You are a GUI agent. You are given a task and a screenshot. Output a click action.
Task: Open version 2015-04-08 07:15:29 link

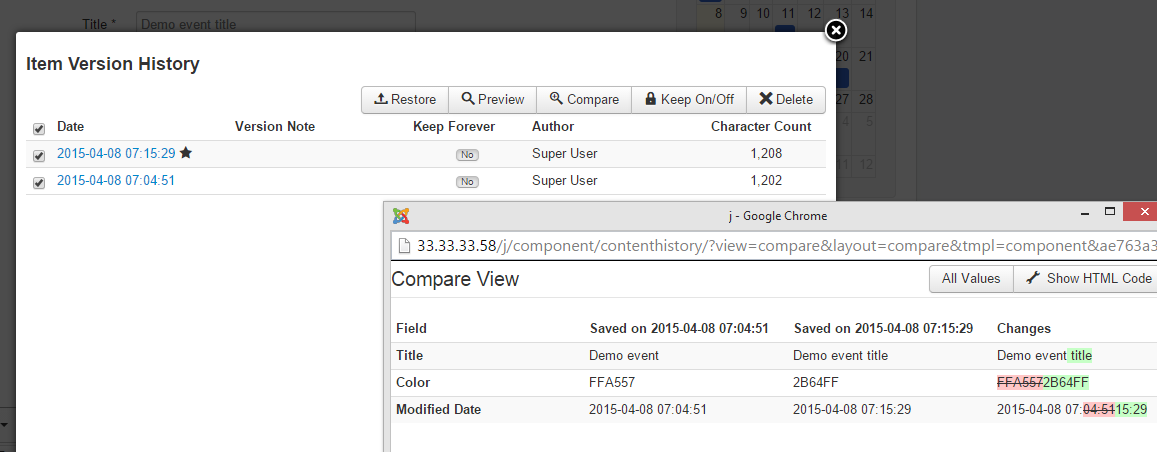[x=116, y=154]
